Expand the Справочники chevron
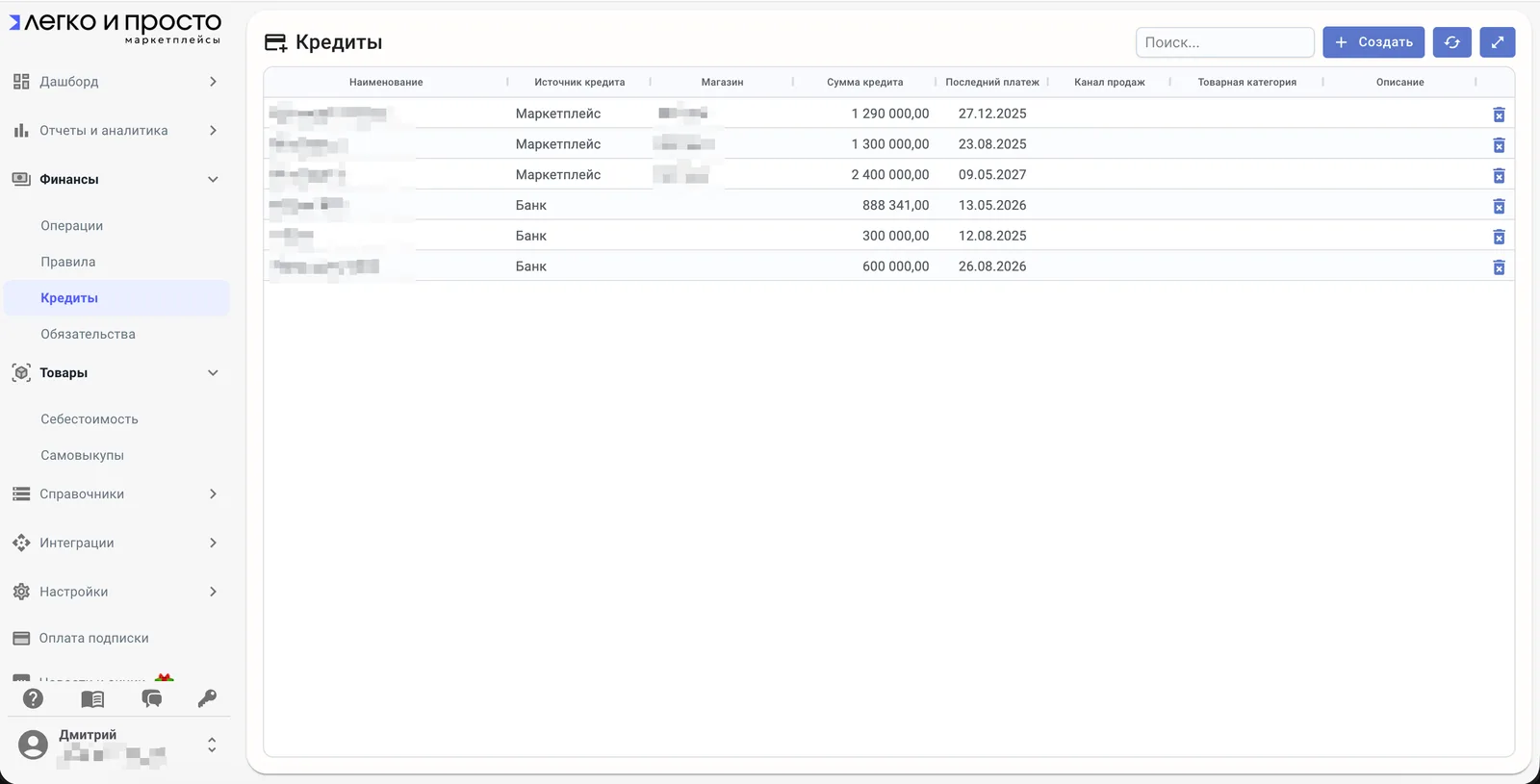The height and width of the screenshot is (784, 1540). pyautogui.click(x=213, y=494)
